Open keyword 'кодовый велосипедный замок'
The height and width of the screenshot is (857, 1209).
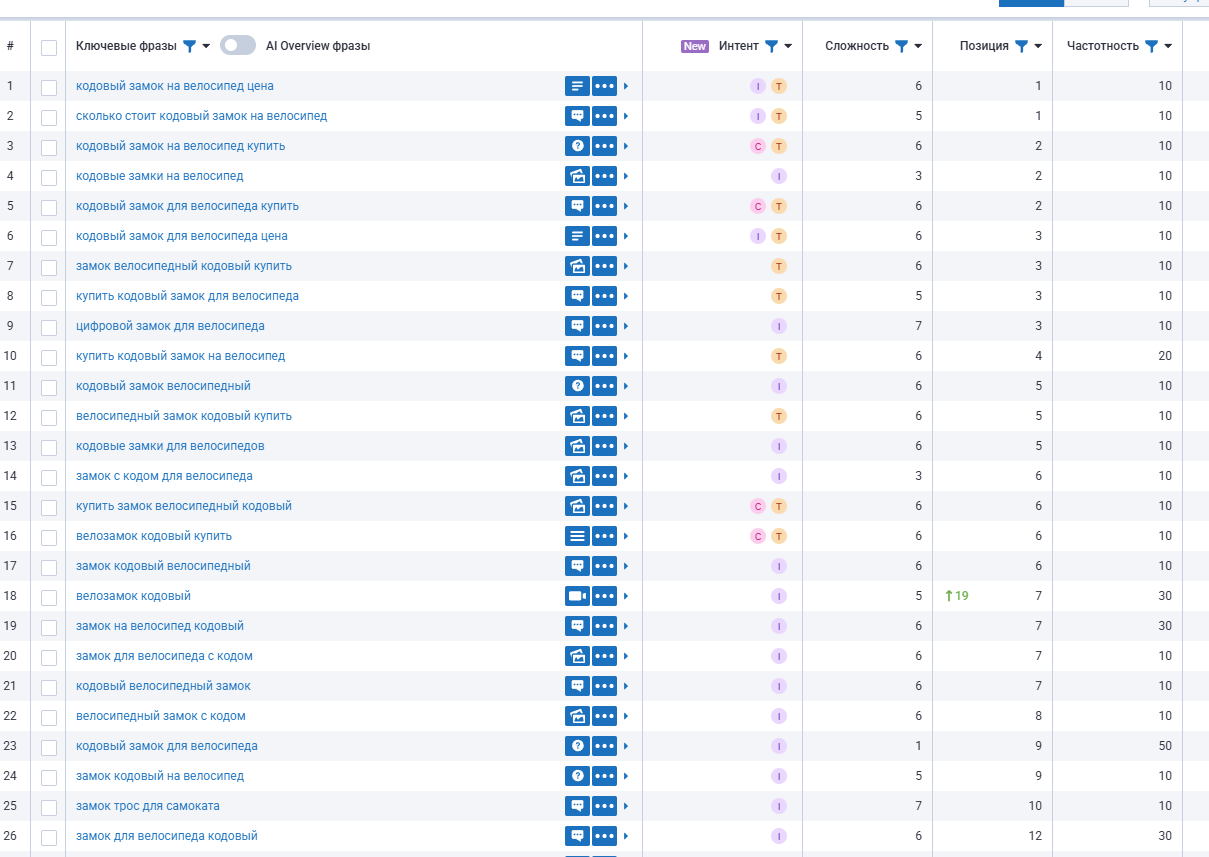coord(163,686)
